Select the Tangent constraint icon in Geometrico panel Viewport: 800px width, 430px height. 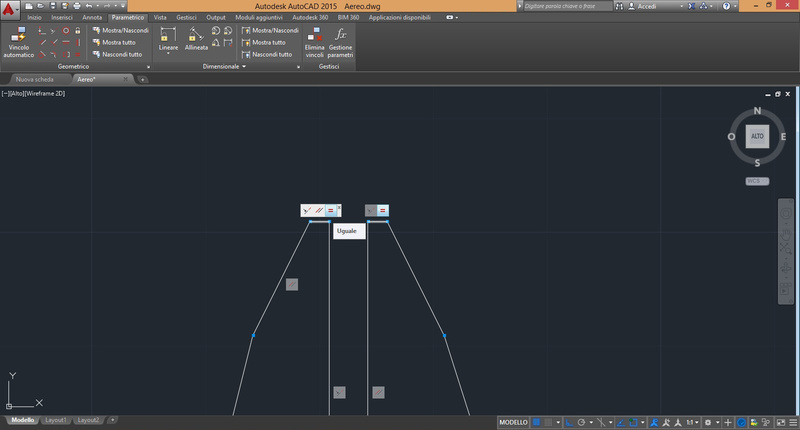coord(42,55)
